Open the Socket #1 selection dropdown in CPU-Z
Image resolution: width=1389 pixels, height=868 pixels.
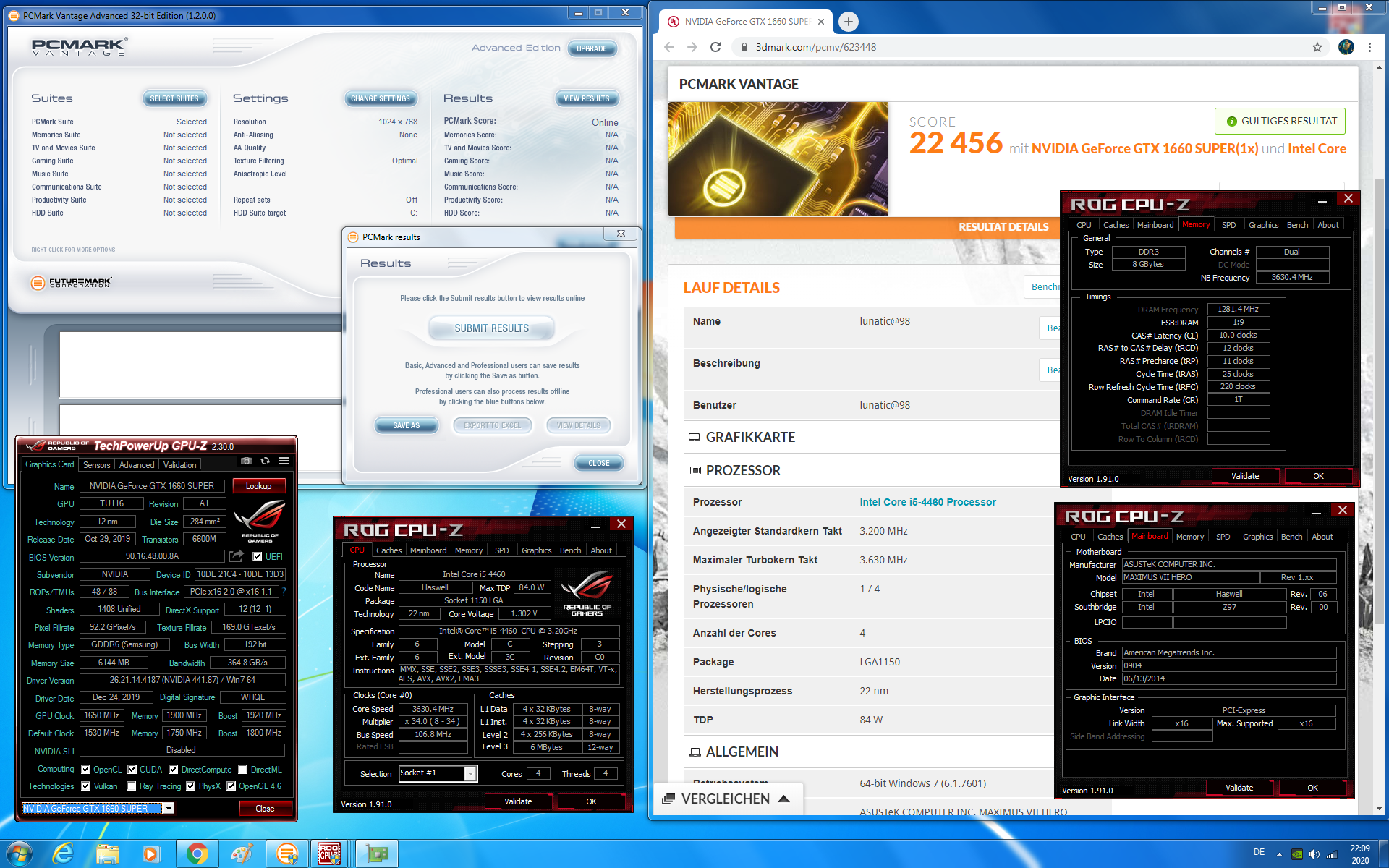click(470, 773)
